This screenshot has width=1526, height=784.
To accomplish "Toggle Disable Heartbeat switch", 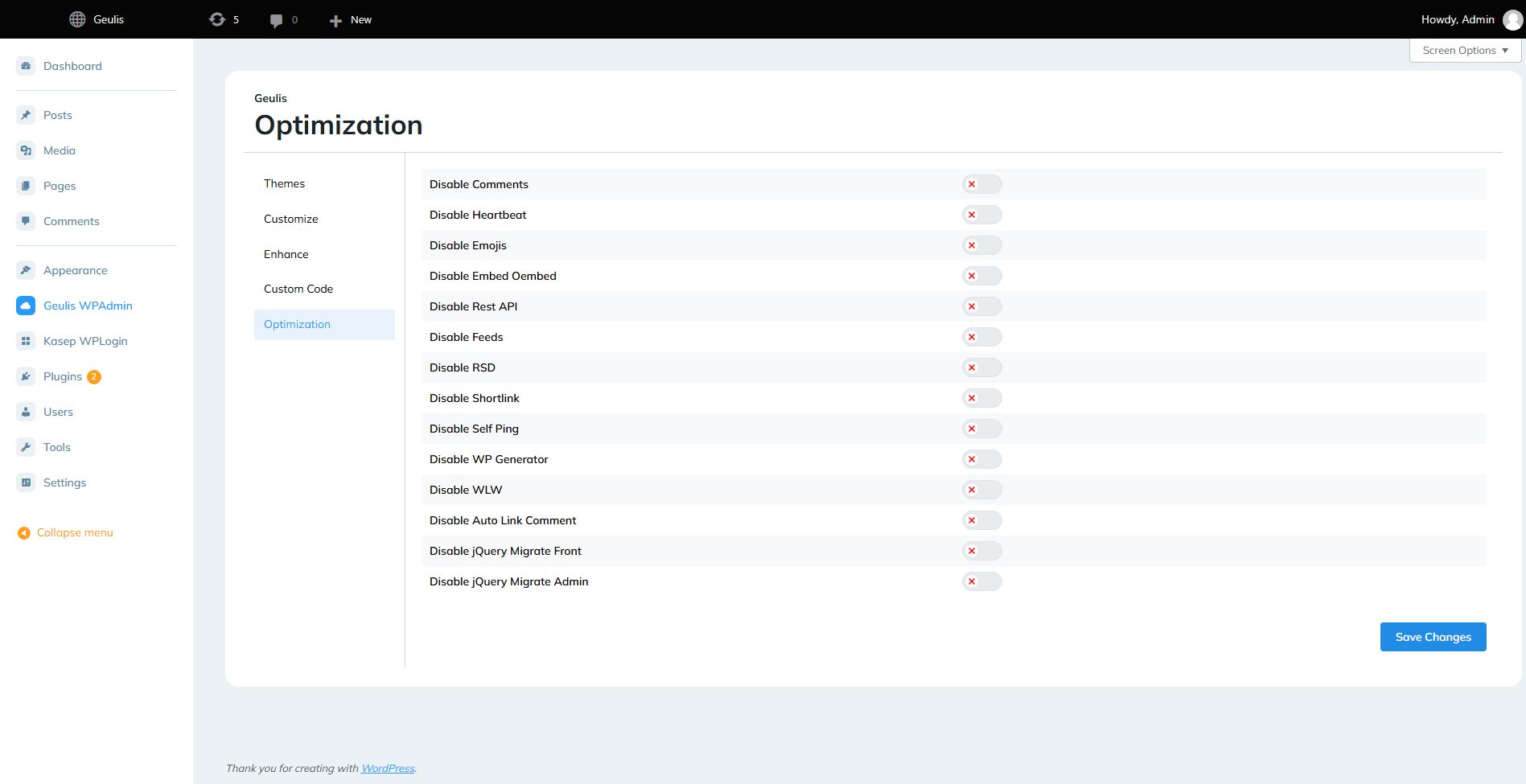I will [x=981, y=215].
